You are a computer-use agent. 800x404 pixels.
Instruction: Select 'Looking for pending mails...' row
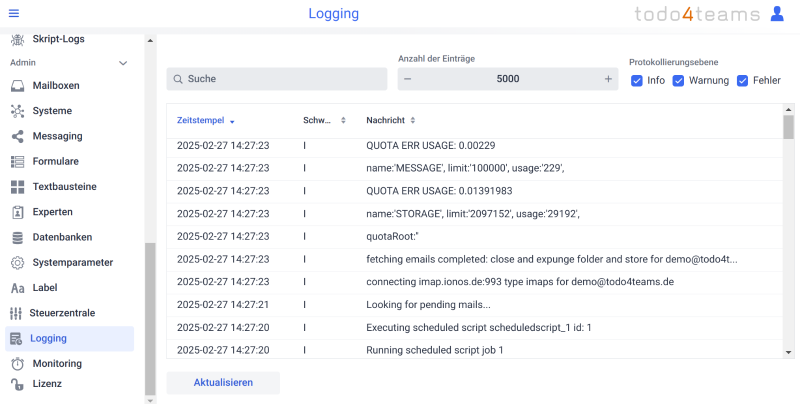coord(474,305)
